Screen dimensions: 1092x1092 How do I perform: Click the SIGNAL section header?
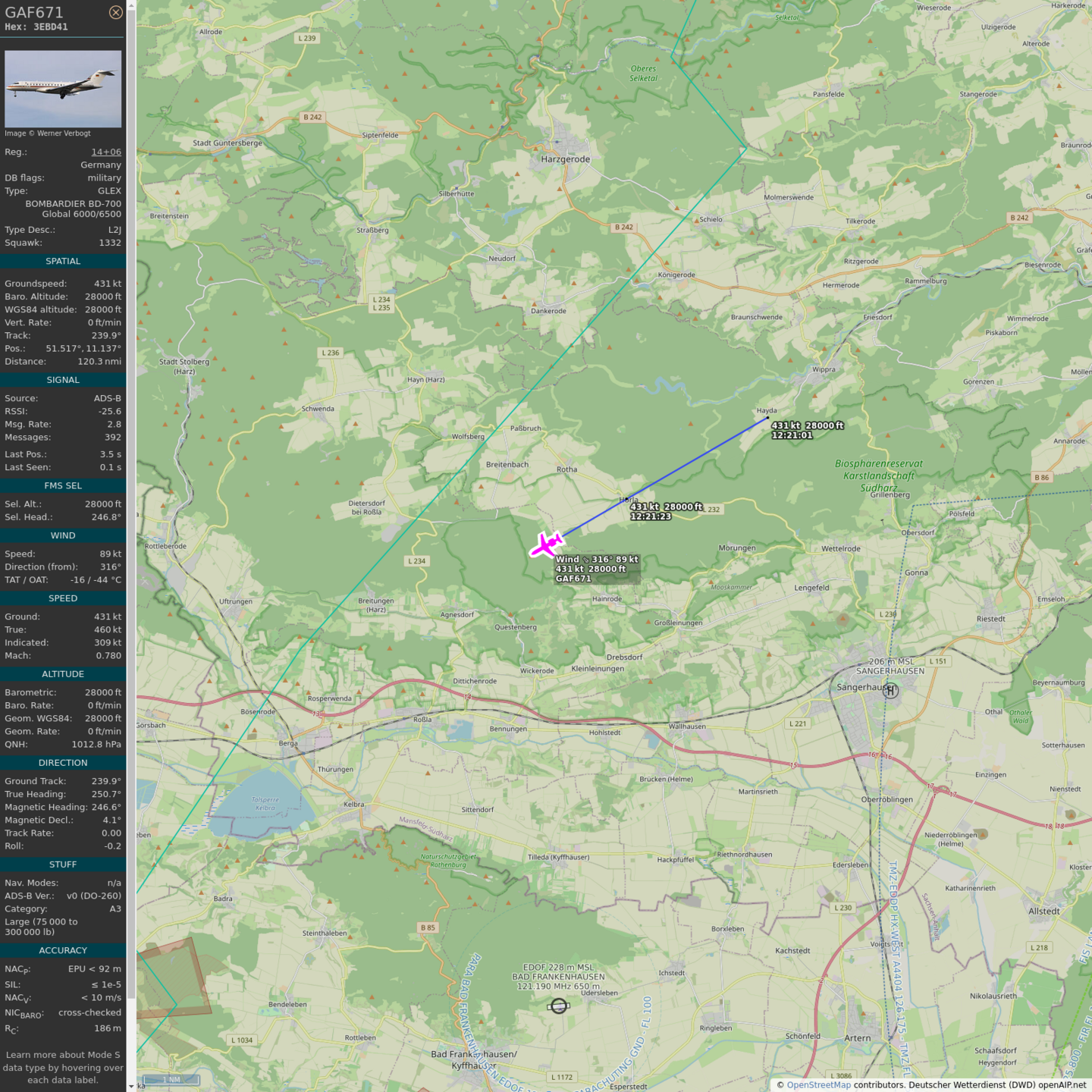(x=63, y=380)
